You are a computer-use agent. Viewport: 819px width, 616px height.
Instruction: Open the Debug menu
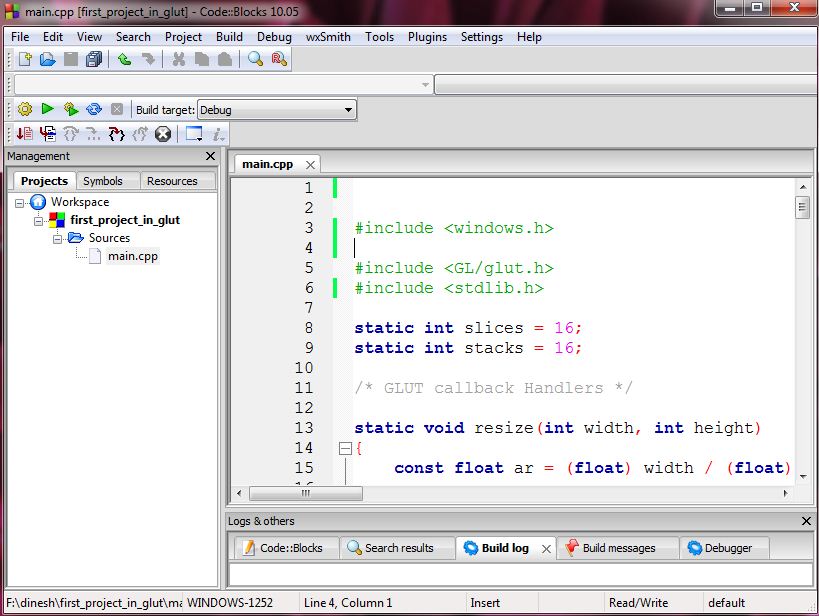click(x=274, y=37)
